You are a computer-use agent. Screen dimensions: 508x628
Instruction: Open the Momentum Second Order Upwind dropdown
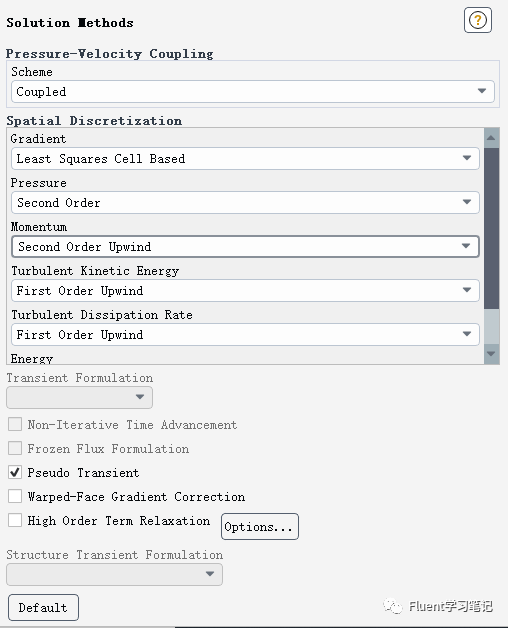pyautogui.click(x=245, y=246)
